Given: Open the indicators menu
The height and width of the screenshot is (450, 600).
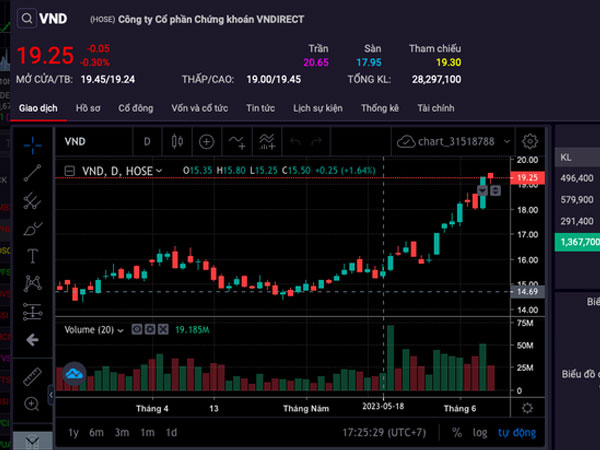Looking at the screenshot, I should (x=237, y=142).
